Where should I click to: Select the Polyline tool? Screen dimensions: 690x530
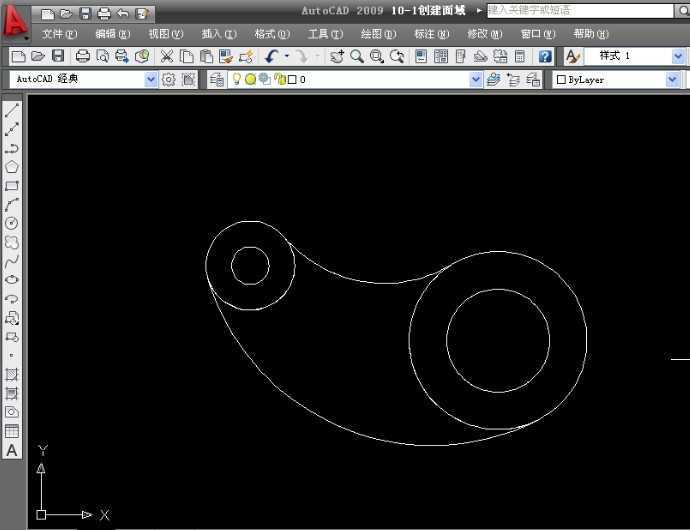click(12, 148)
